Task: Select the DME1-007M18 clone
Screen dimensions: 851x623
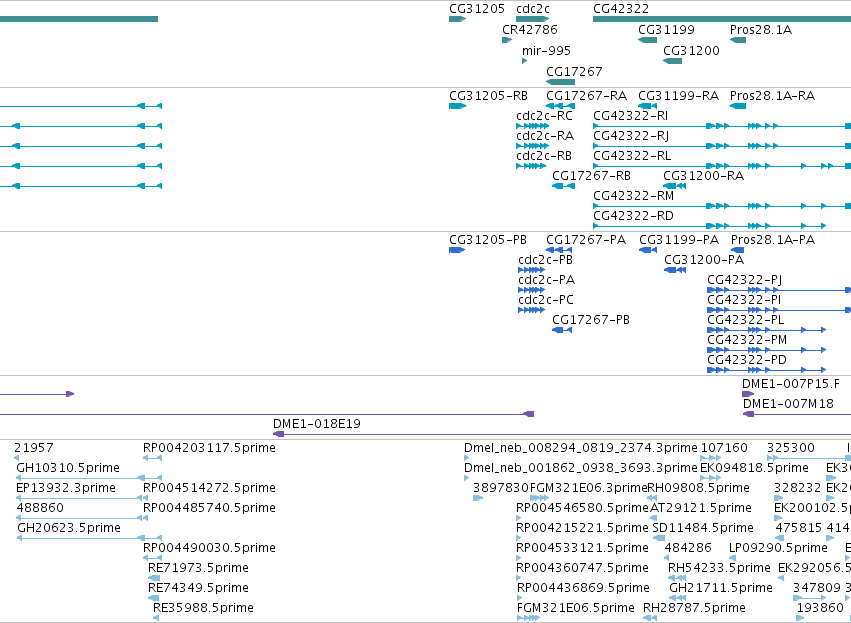Action: pos(797,414)
